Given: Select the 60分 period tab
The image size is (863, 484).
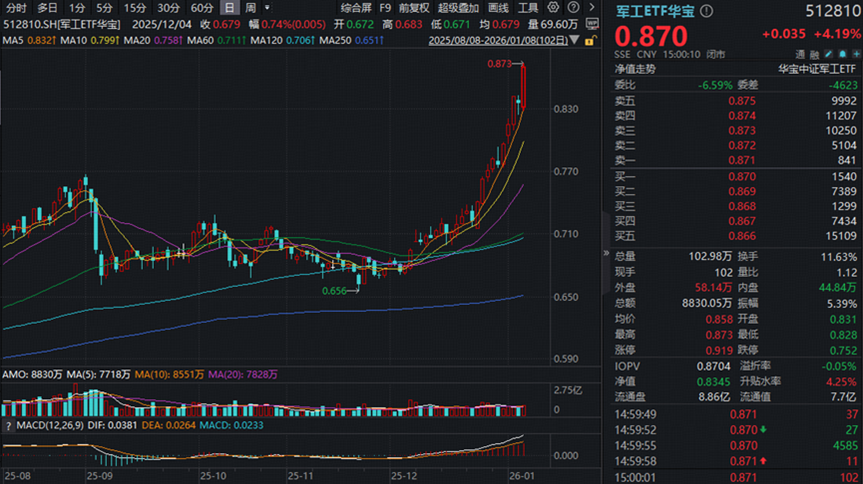Looking at the screenshot, I should point(201,7).
